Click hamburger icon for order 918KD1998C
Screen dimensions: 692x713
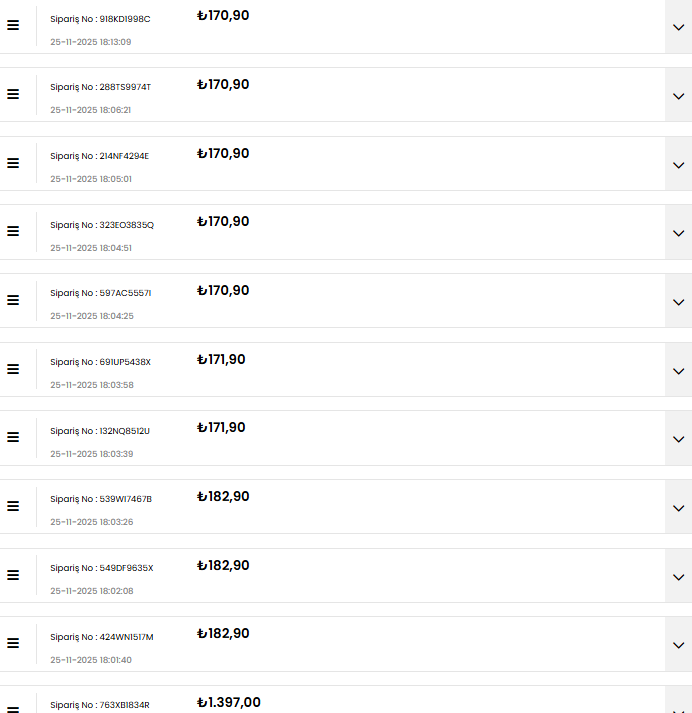click(13, 25)
